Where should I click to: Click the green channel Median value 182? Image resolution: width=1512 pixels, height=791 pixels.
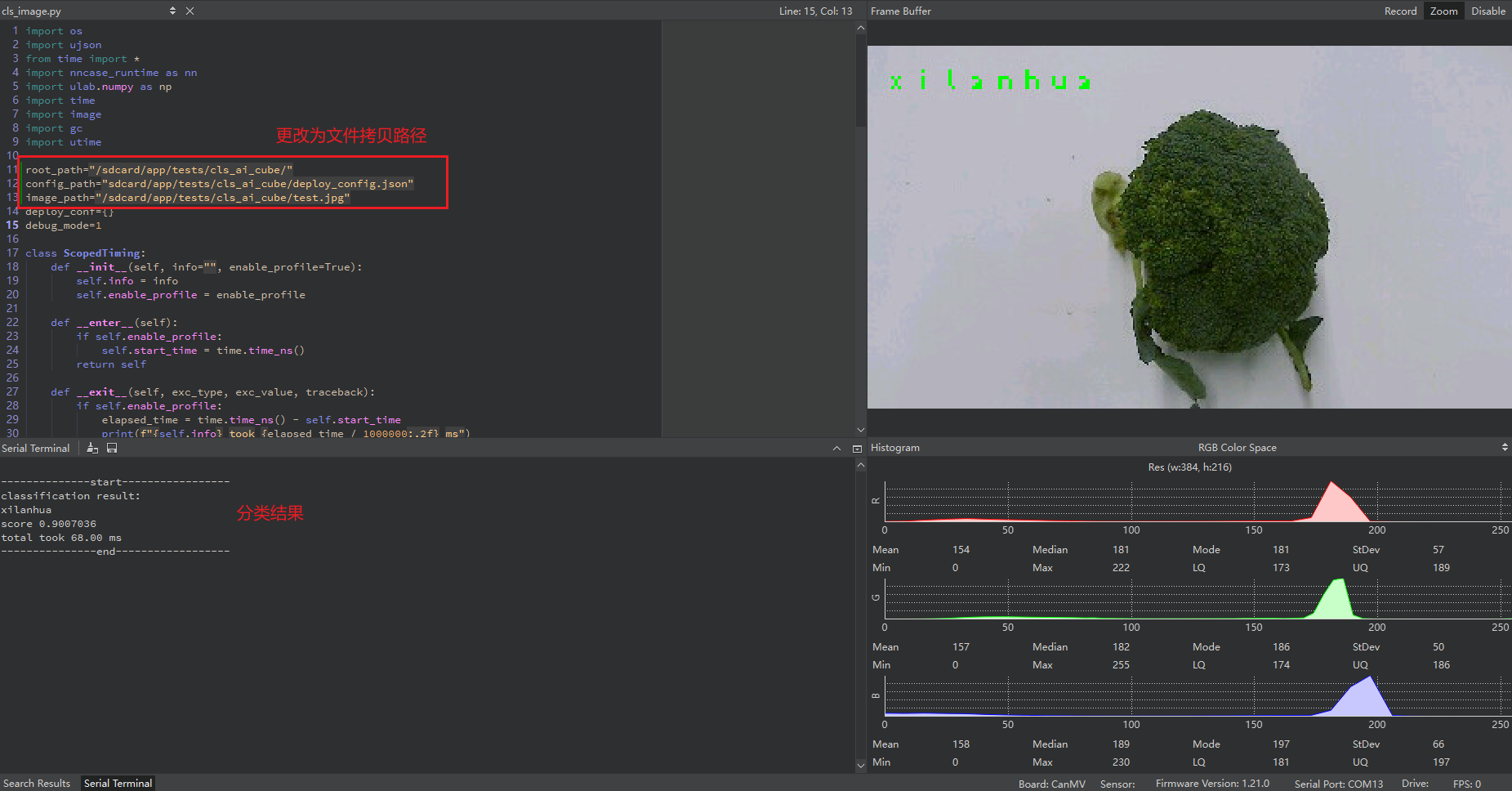1121,647
